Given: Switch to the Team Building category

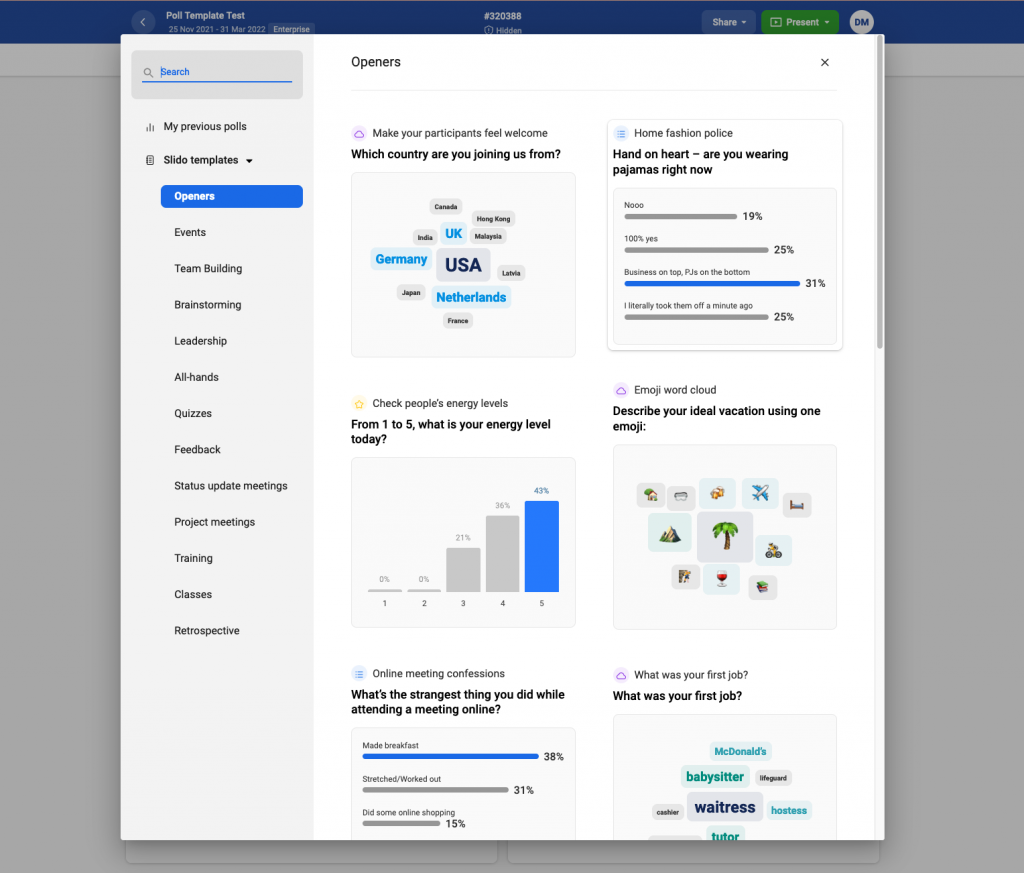Looking at the screenshot, I should click(x=207, y=268).
